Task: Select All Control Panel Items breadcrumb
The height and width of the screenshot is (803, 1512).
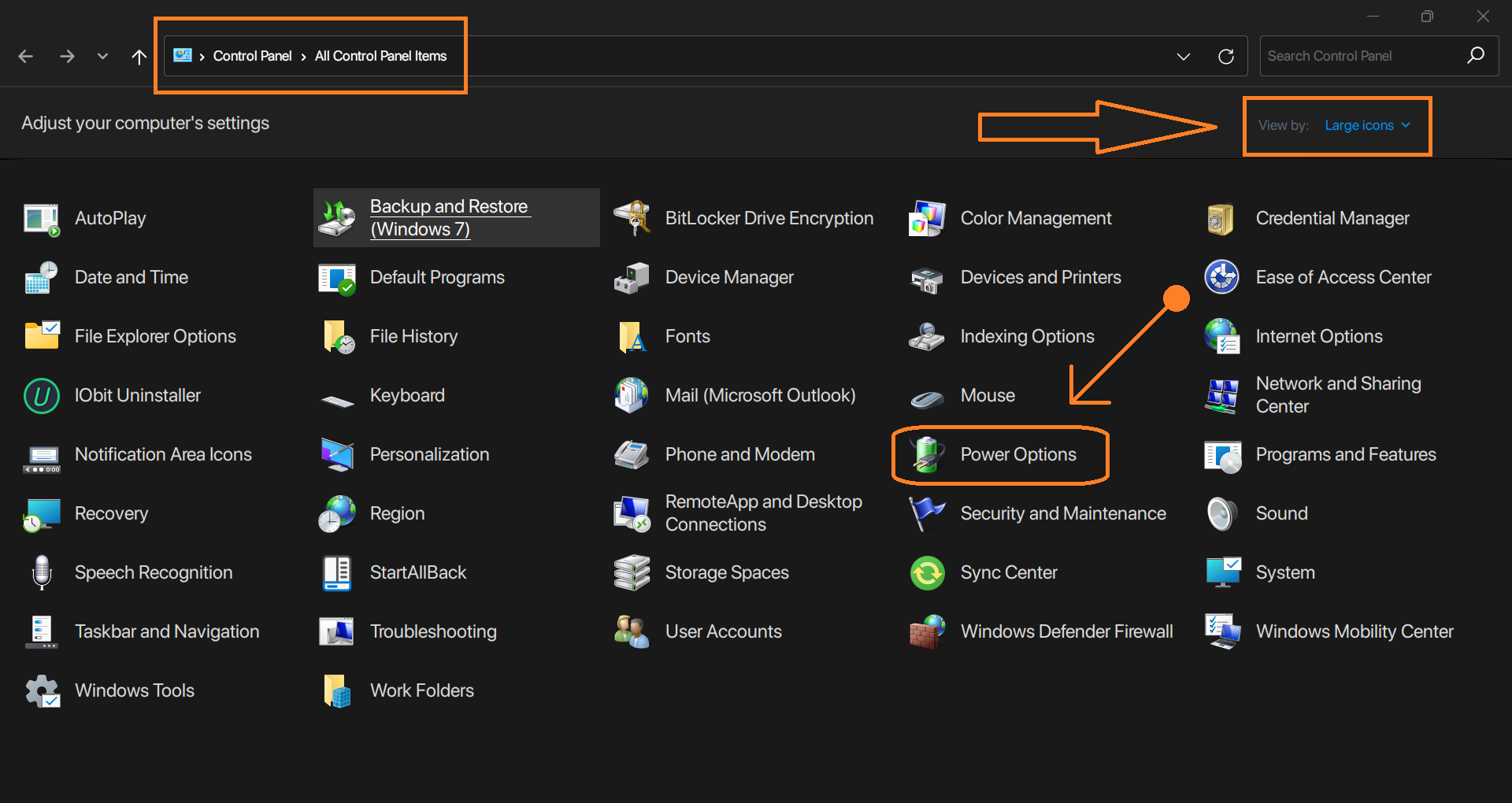Action: tap(380, 56)
